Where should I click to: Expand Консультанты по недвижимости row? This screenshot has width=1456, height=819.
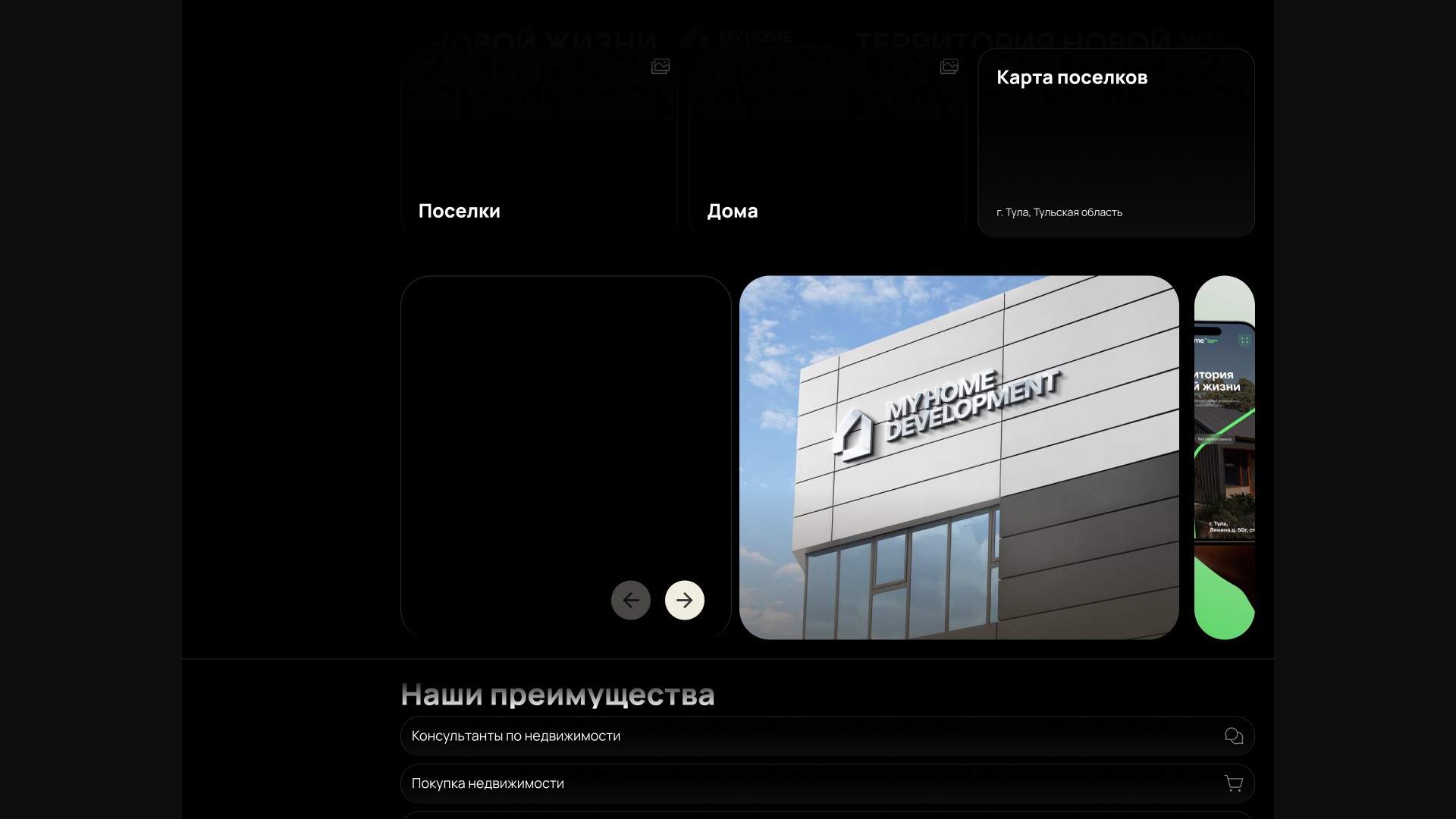[827, 736]
